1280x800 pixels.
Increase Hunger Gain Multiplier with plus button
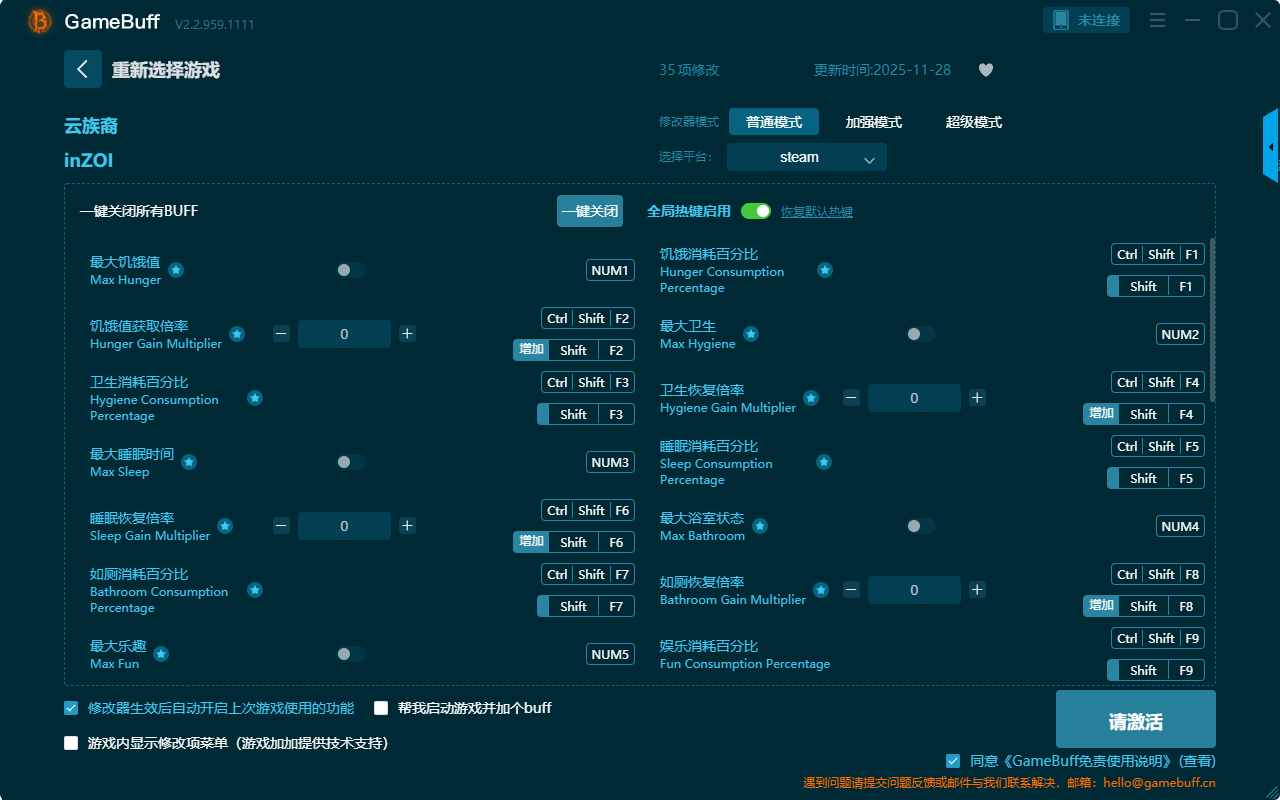[407, 334]
